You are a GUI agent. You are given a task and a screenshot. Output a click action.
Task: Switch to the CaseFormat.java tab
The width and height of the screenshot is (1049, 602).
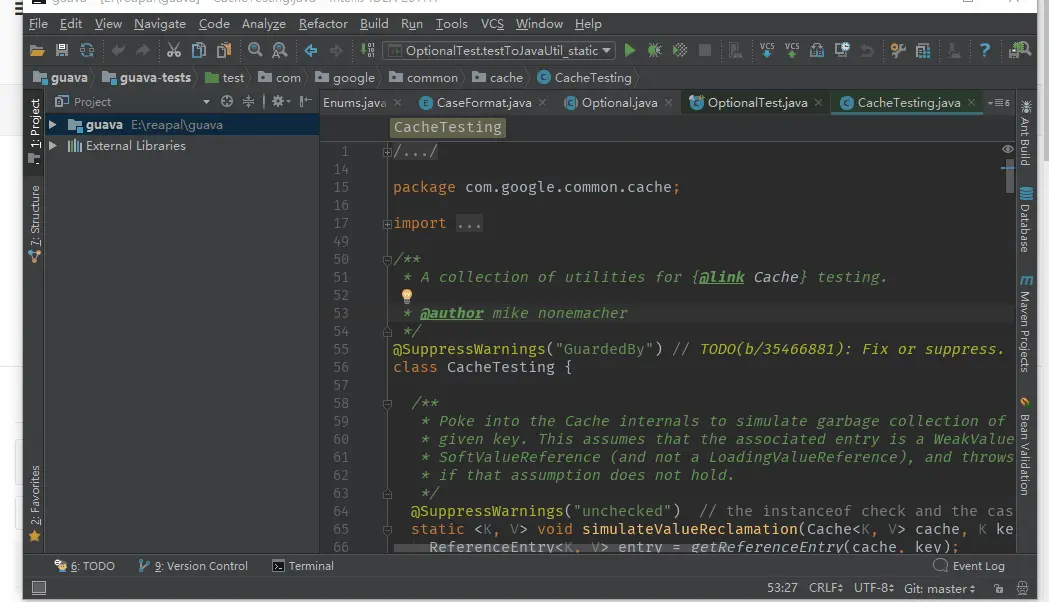point(483,102)
